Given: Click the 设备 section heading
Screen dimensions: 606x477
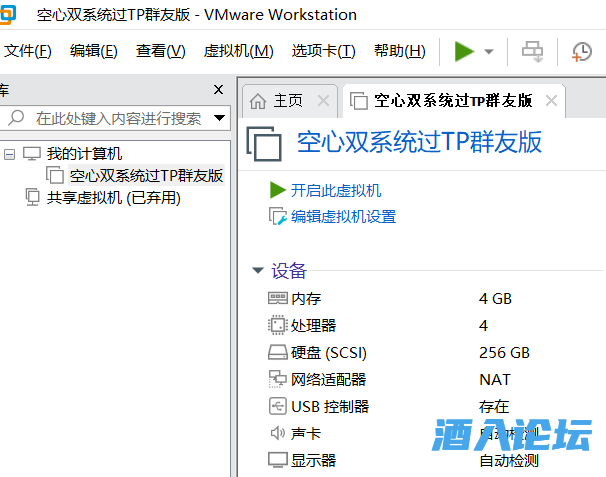Looking at the screenshot, I should click(x=289, y=270).
